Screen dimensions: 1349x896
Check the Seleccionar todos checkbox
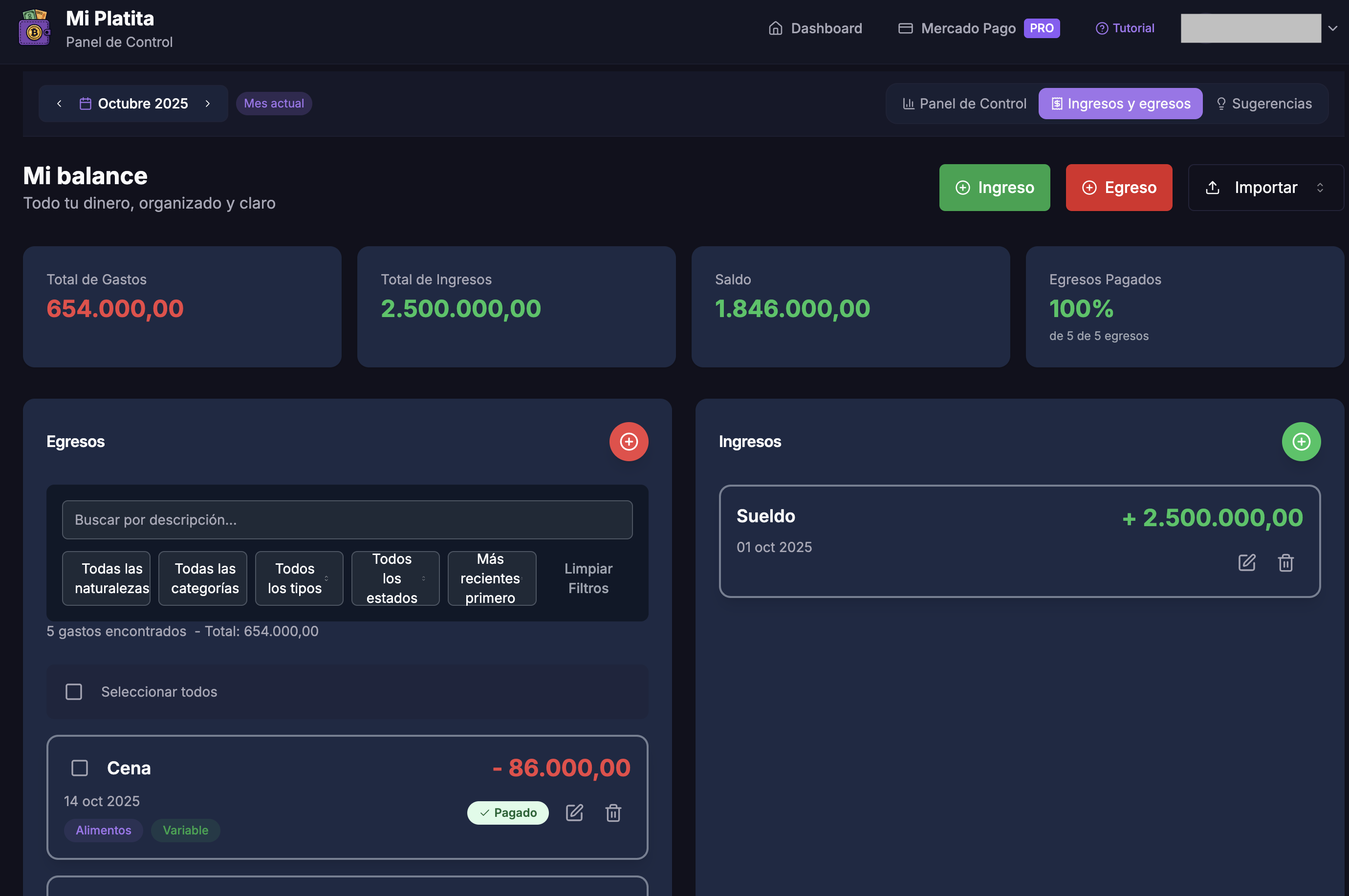coord(74,691)
